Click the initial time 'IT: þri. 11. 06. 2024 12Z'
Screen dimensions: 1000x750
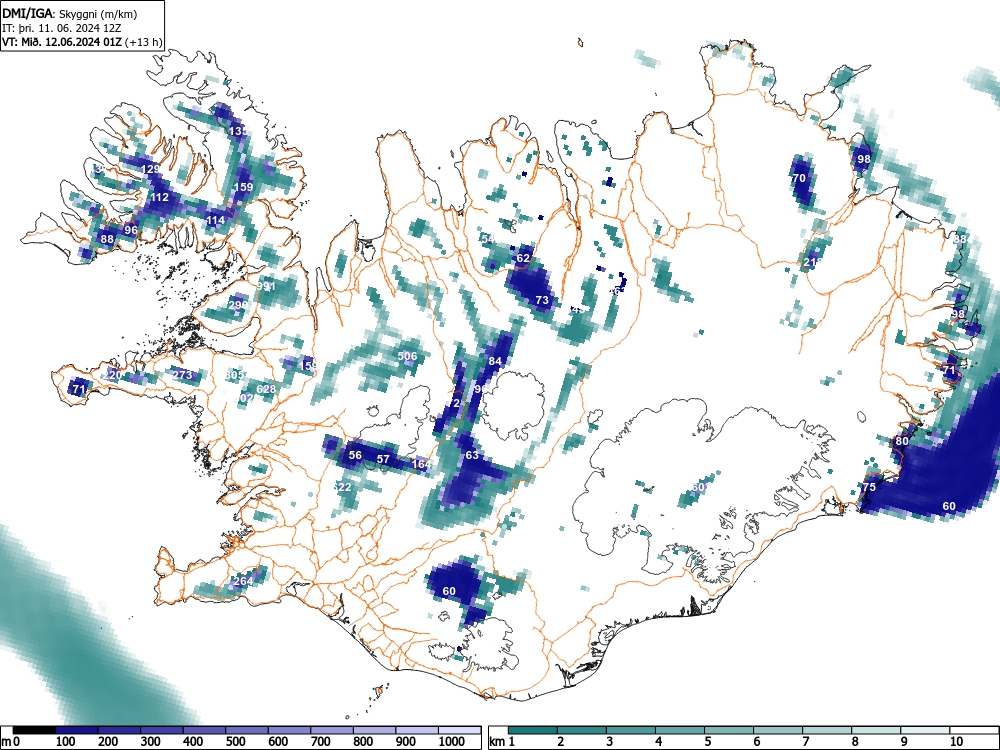pyautogui.click(x=62, y=28)
